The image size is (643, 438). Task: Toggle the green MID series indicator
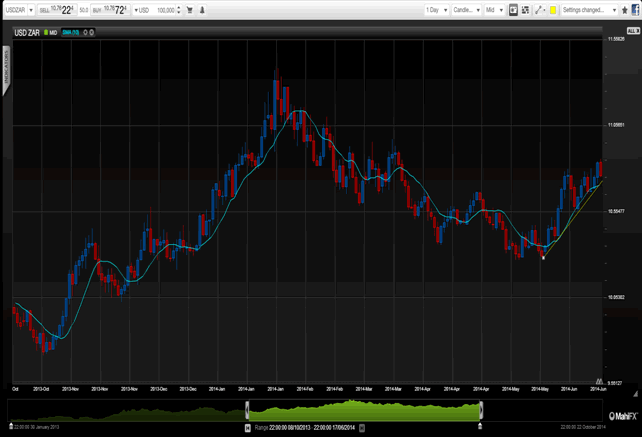pos(51,32)
